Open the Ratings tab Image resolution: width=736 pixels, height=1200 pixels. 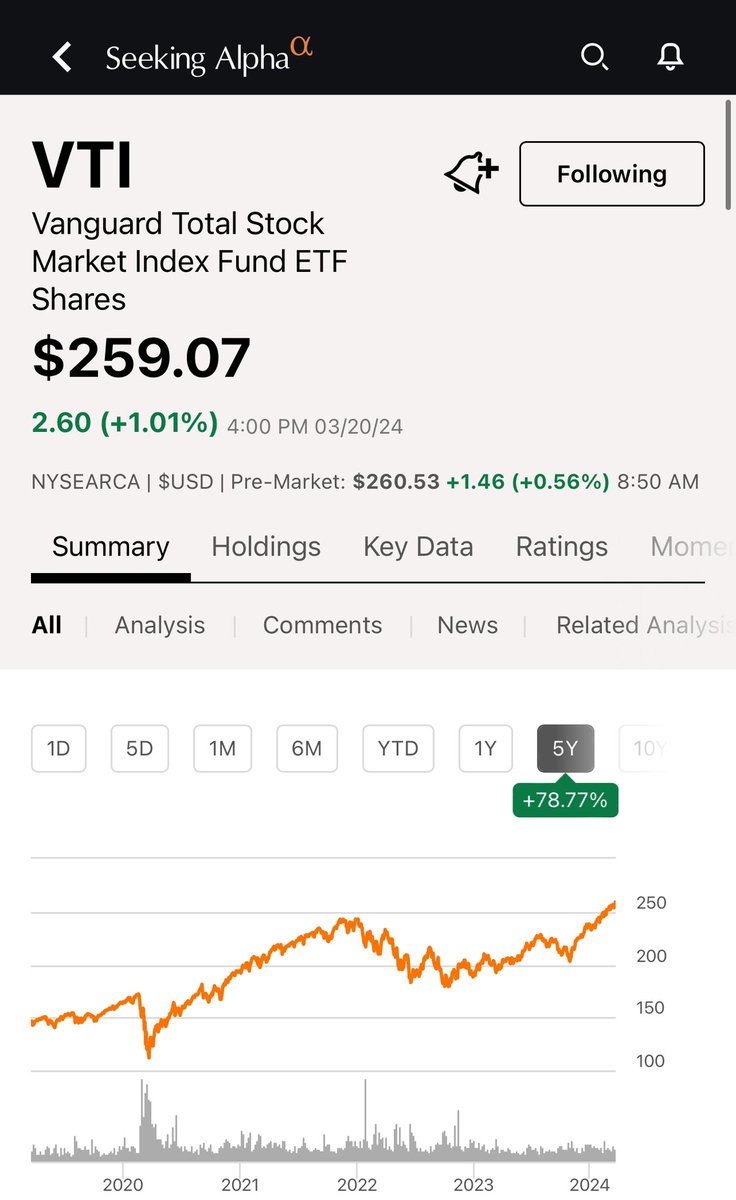562,547
